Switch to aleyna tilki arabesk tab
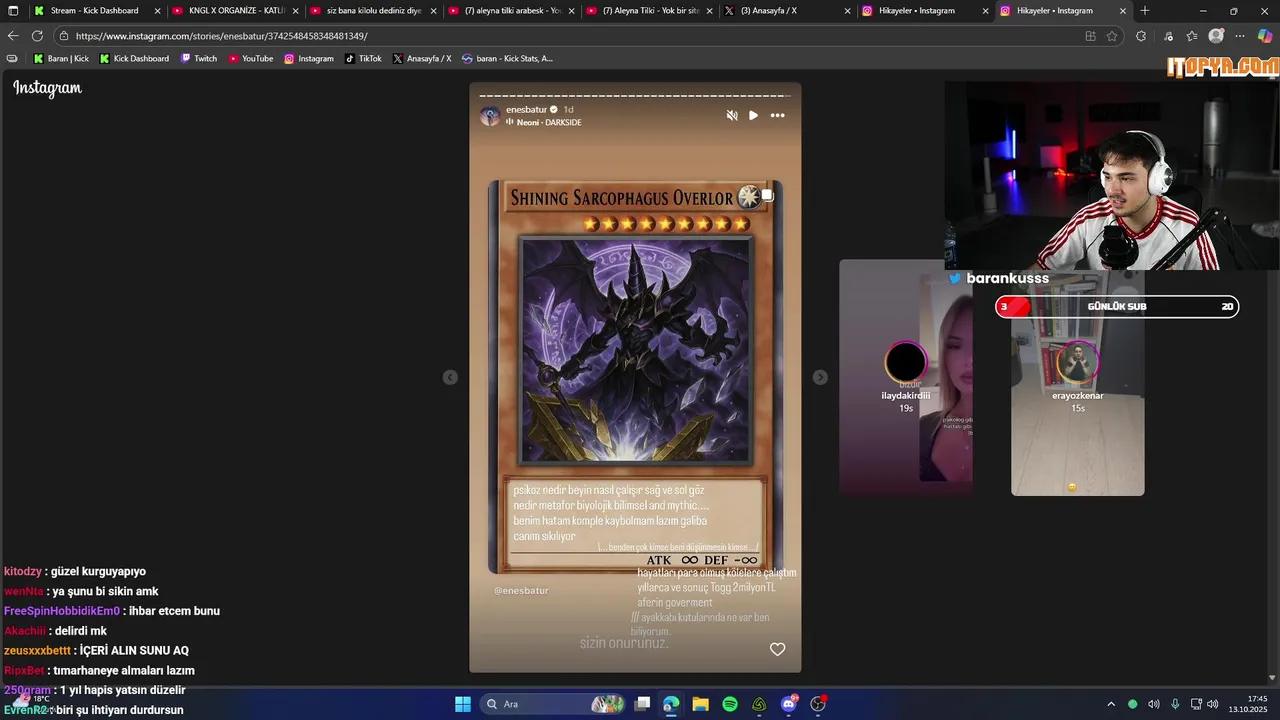The height and width of the screenshot is (720, 1280). click(512, 11)
